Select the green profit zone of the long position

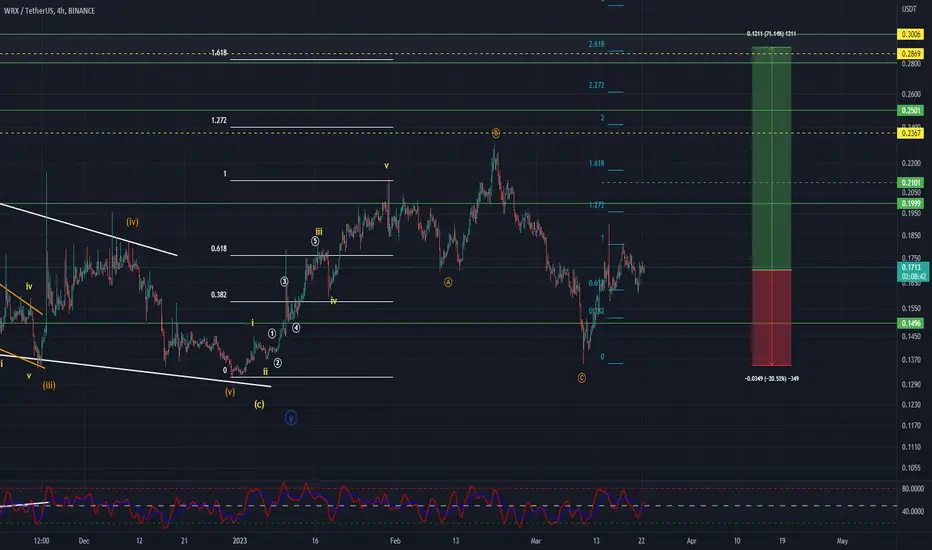click(772, 158)
